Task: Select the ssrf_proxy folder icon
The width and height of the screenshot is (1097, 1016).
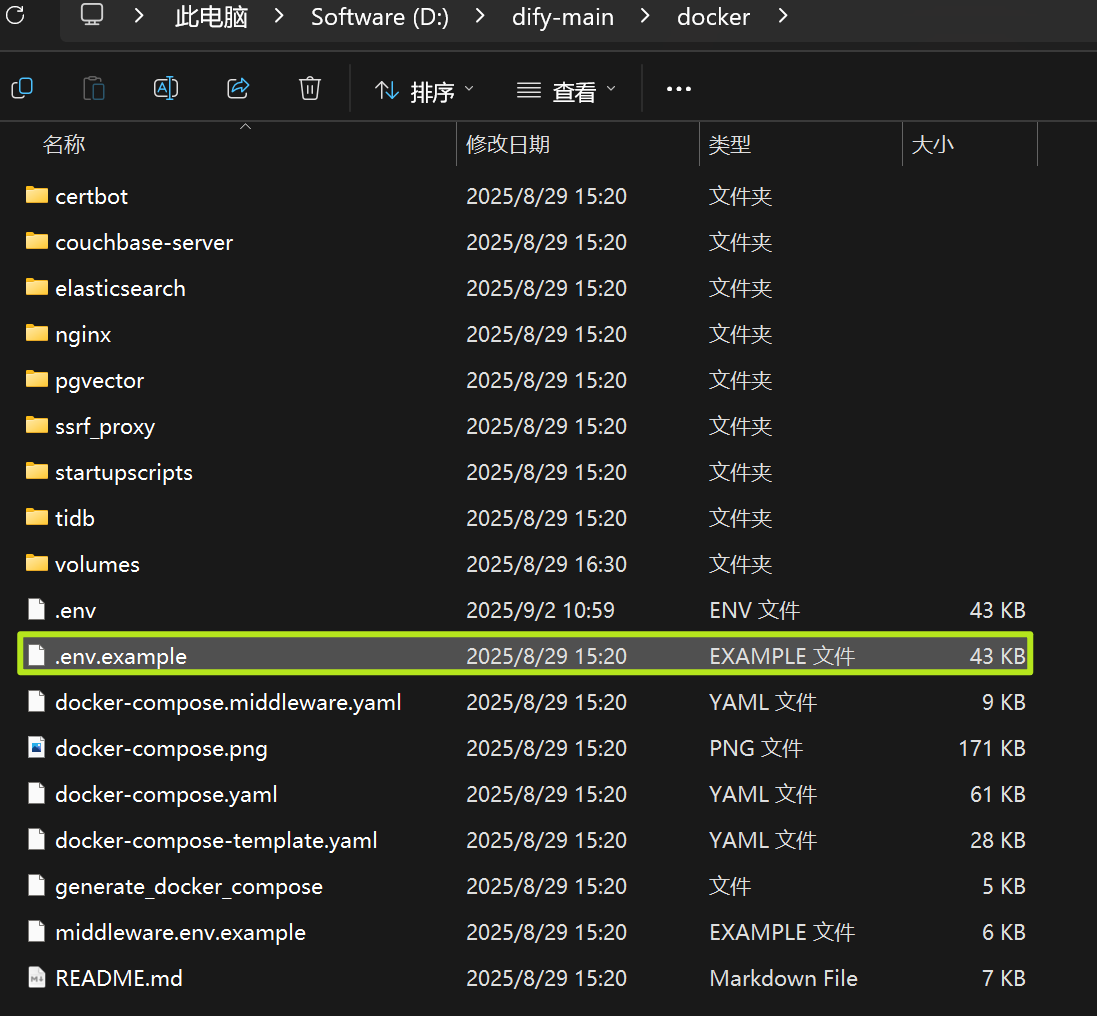Action: coord(36,425)
